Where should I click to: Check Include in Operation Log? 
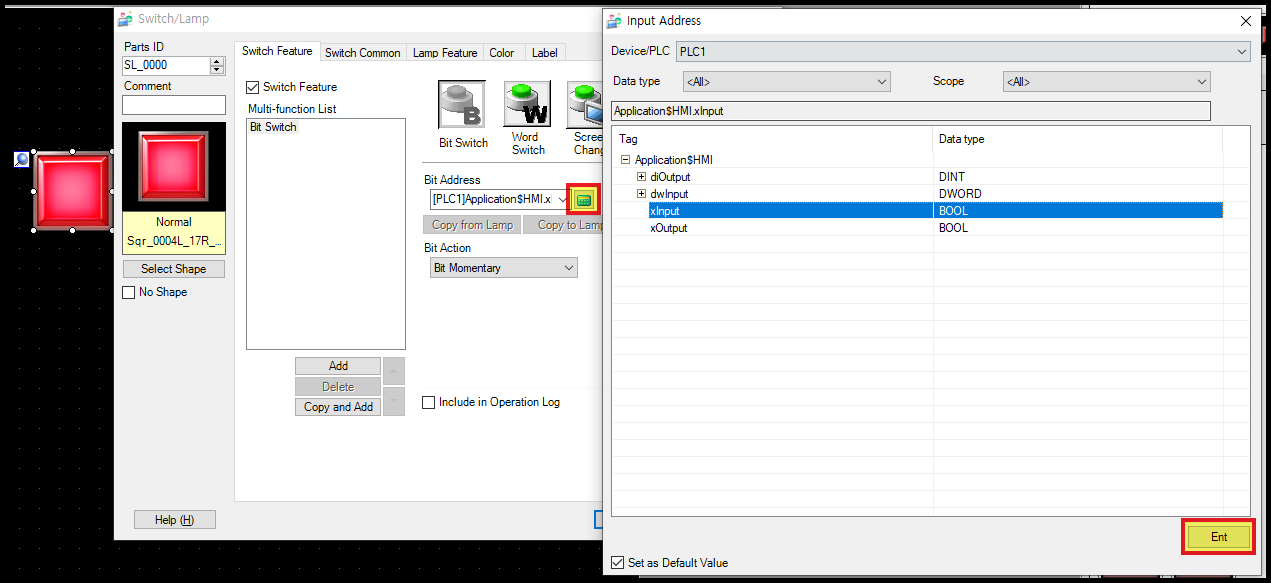(x=428, y=402)
